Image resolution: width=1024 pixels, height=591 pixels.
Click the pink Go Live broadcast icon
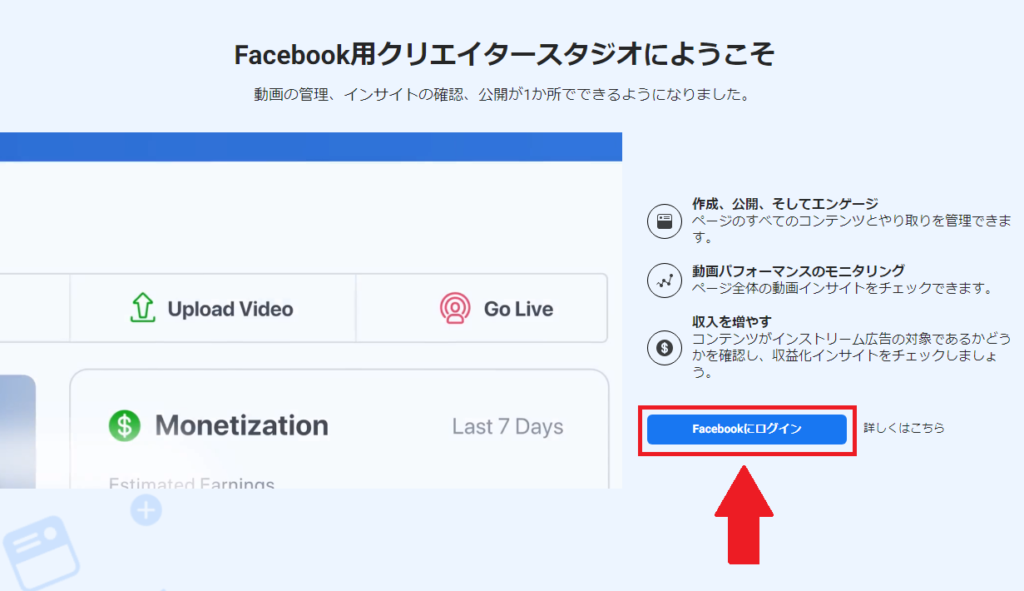pyautogui.click(x=455, y=308)
